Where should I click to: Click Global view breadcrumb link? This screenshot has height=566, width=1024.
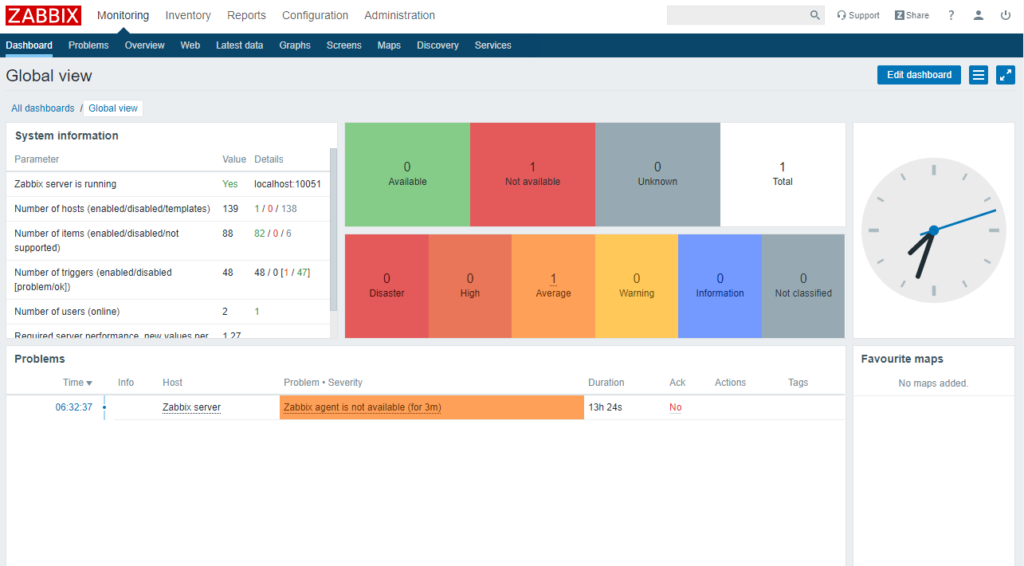(x=113, y=108)
